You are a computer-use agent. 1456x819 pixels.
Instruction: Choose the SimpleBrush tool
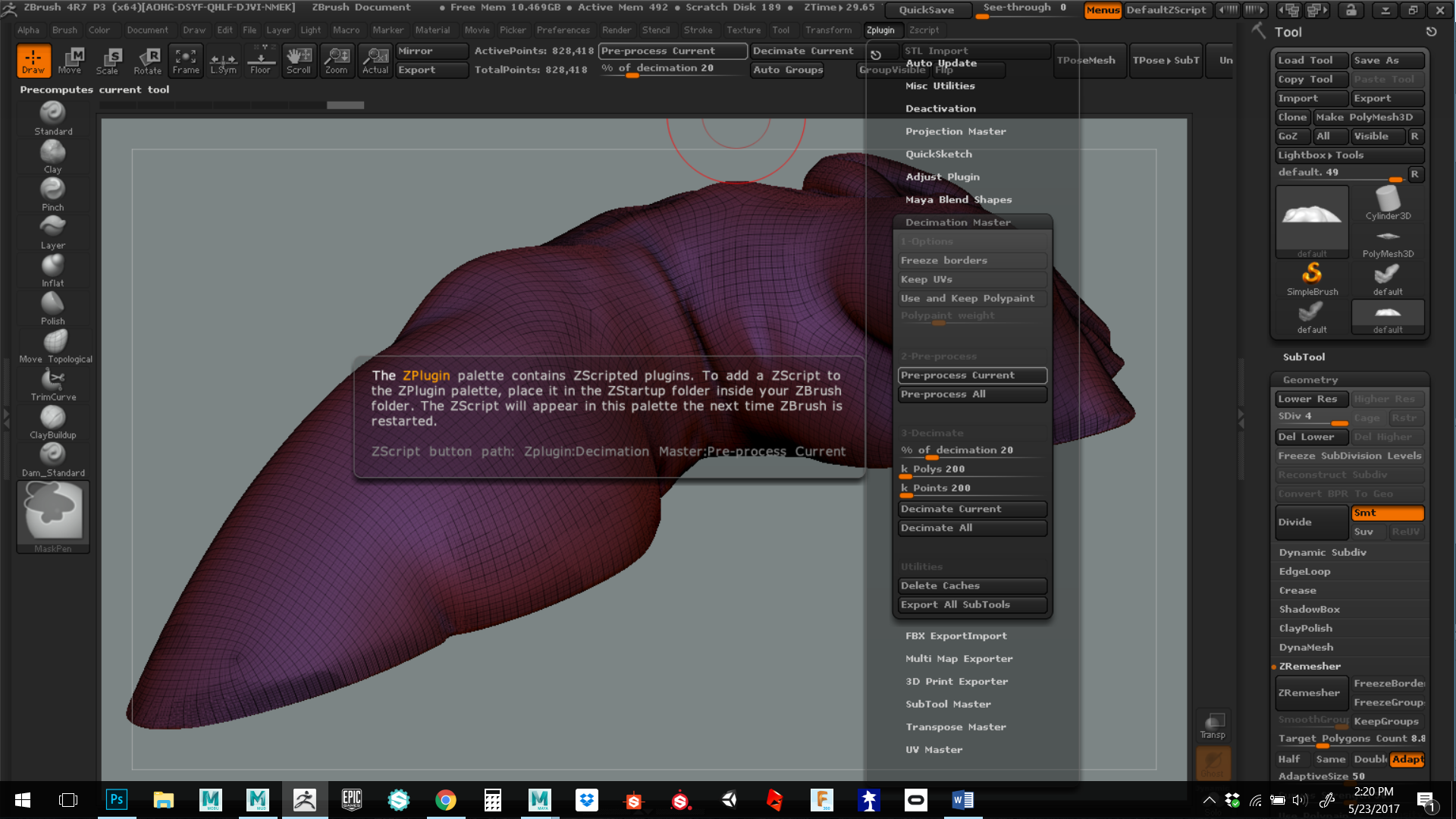[x=1312, y=279]
